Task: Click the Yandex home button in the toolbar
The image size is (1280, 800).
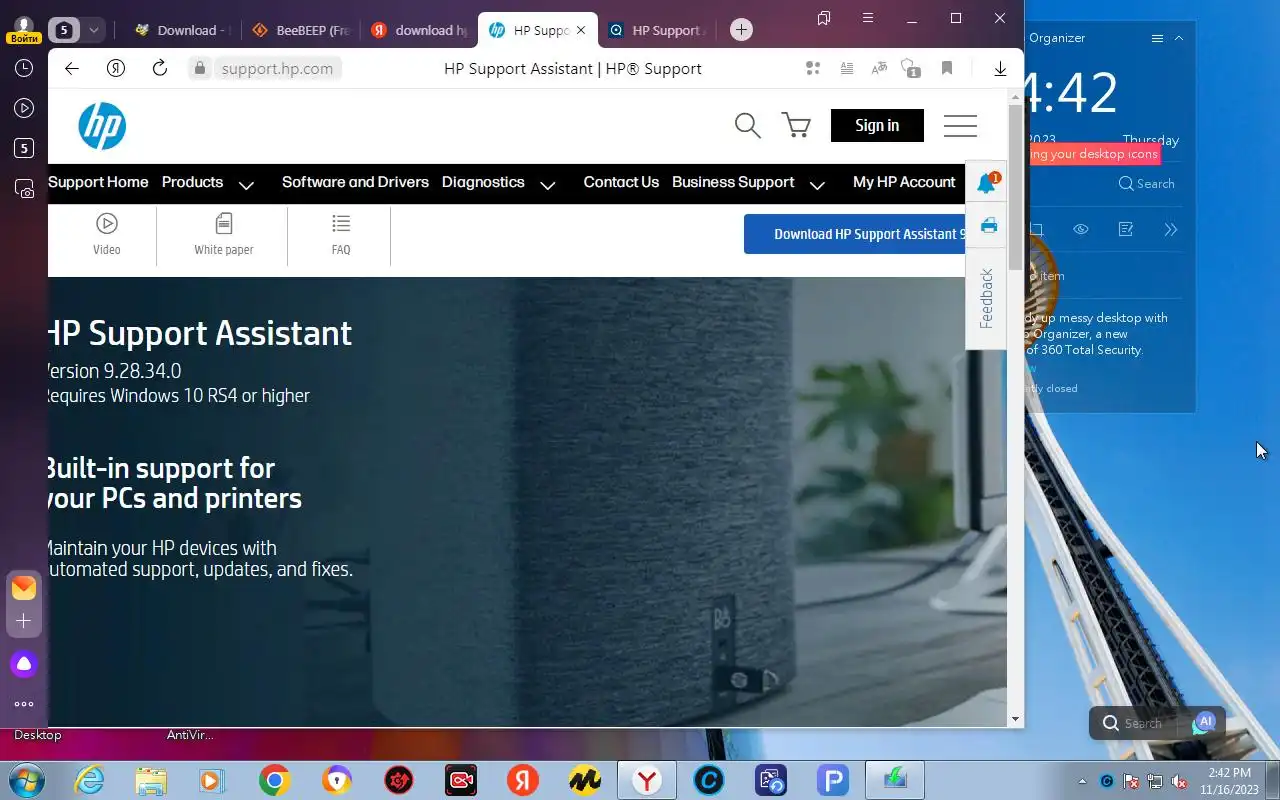Action: 116,68
